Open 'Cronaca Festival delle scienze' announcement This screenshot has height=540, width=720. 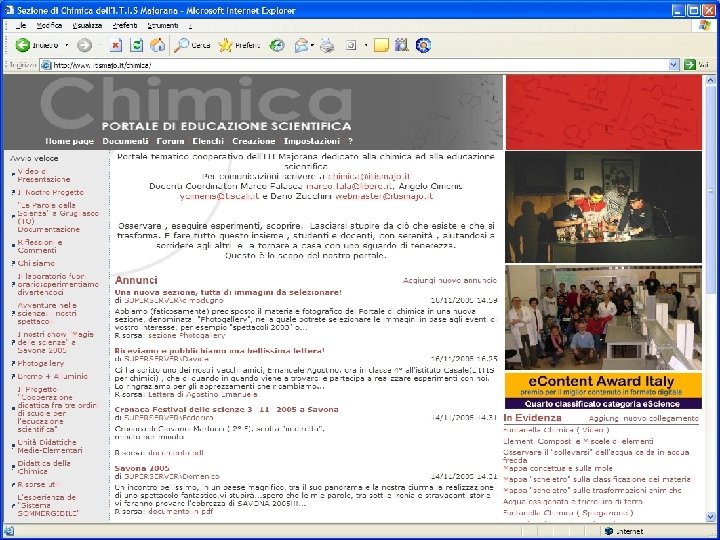tap(226, 409)
